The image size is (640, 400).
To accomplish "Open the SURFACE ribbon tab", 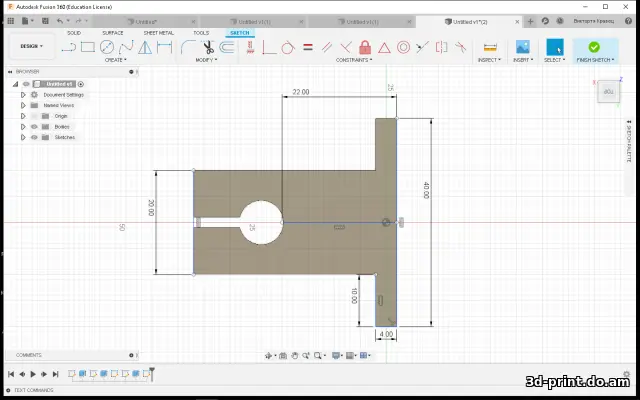I will pos(113,33).
